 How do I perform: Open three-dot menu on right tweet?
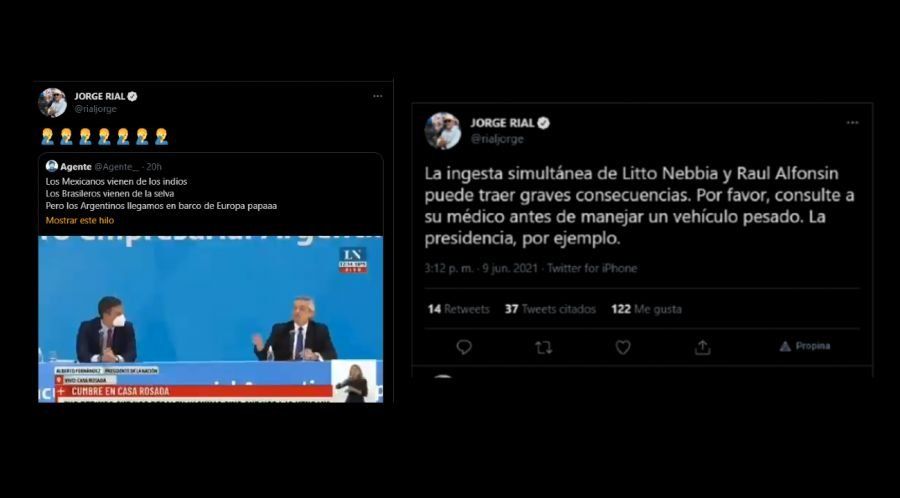point(852,123)
